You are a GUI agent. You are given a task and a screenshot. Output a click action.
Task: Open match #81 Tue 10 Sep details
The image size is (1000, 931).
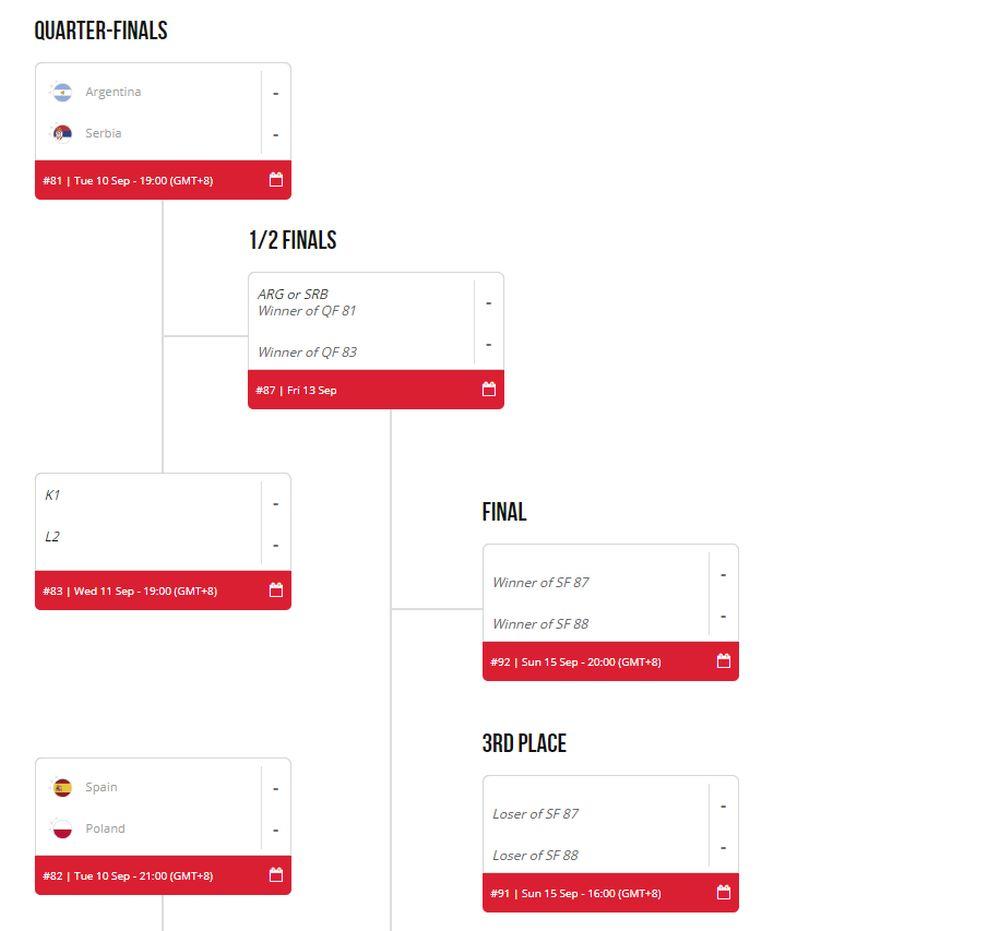click(128, 181)
